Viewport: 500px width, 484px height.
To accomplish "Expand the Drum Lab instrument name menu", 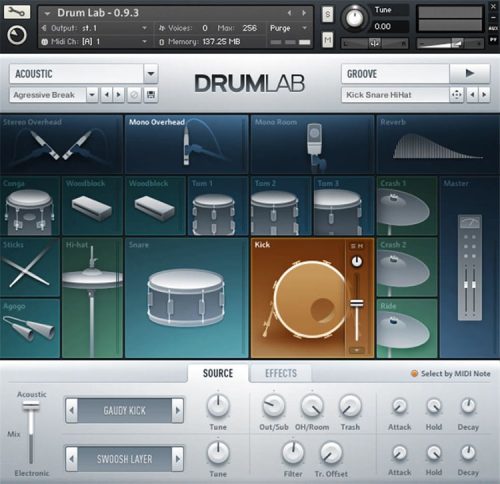I will click(x=47, y=14).
